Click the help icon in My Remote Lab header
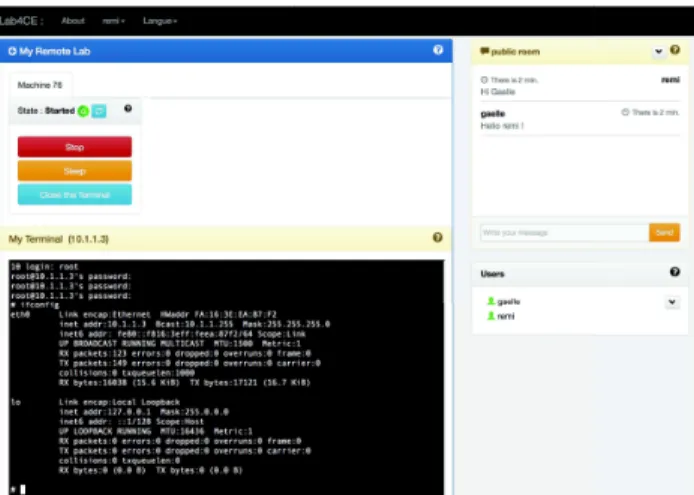 coord(438,50)
